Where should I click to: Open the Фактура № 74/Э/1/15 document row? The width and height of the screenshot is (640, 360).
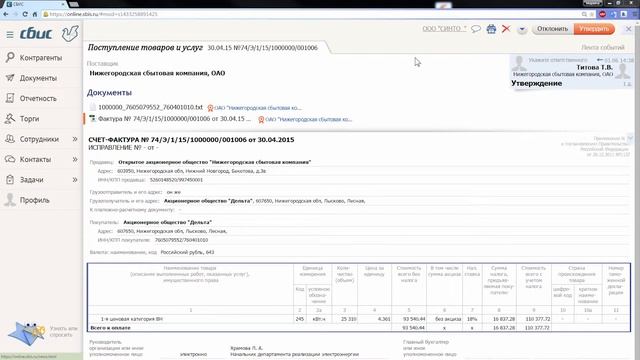[174, 119]
